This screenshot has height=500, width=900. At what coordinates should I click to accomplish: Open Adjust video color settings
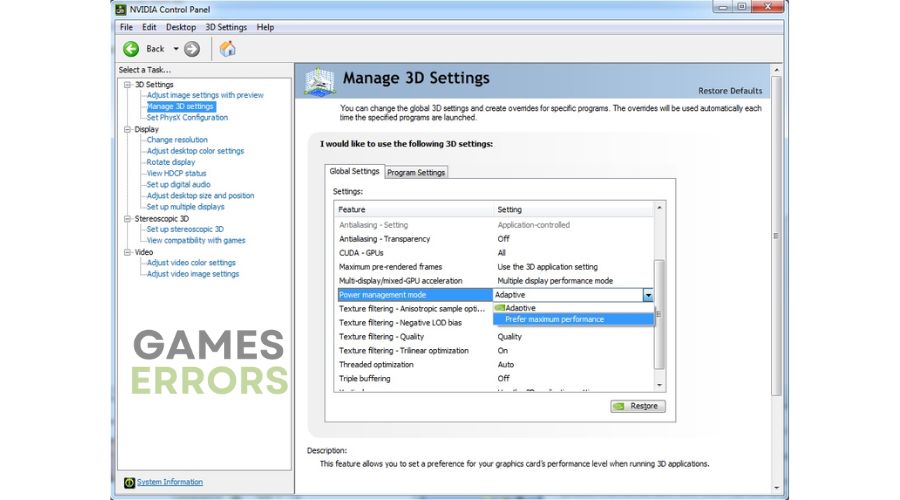point(191,263)
